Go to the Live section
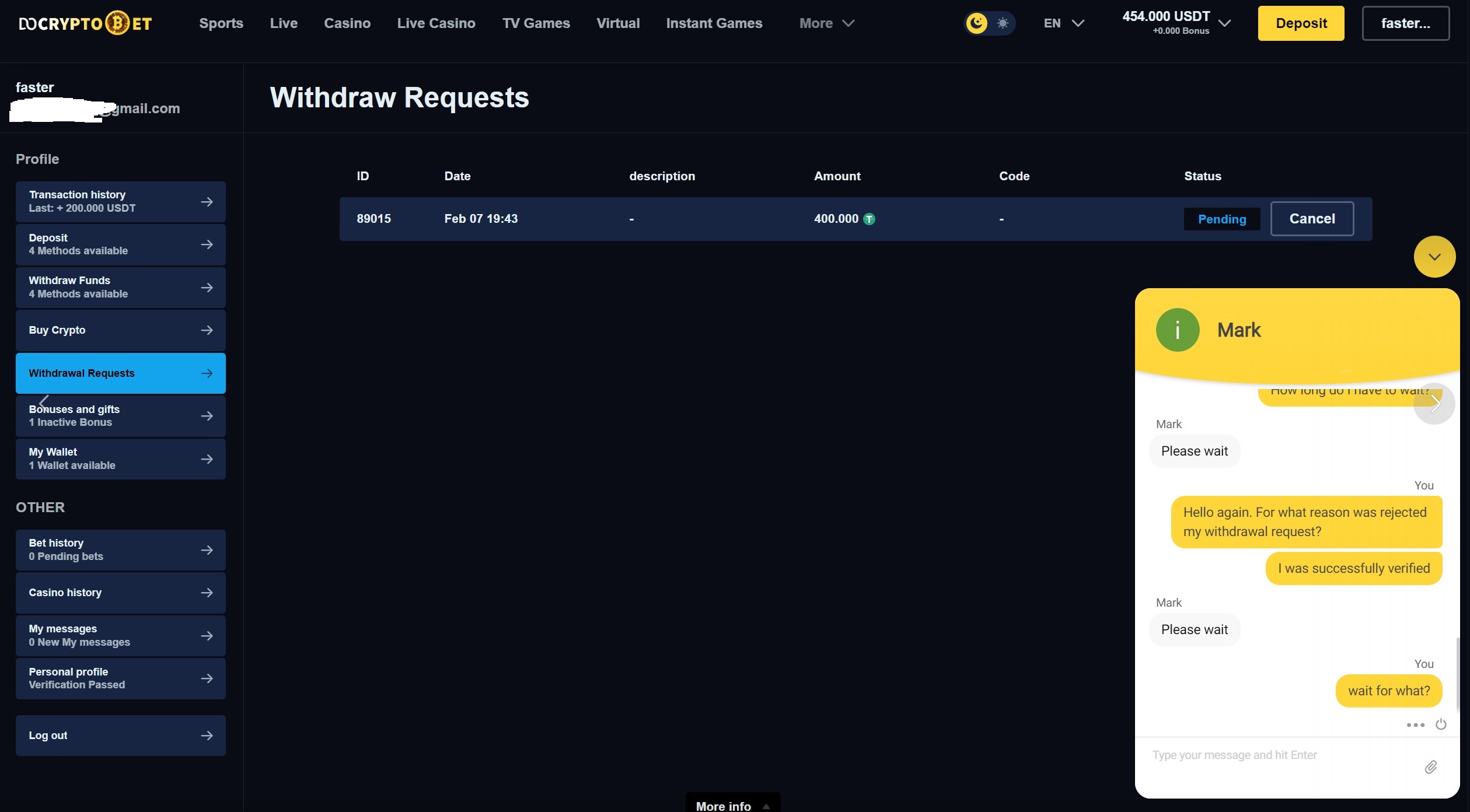The image size is (1470, 812). coord(284,23)
